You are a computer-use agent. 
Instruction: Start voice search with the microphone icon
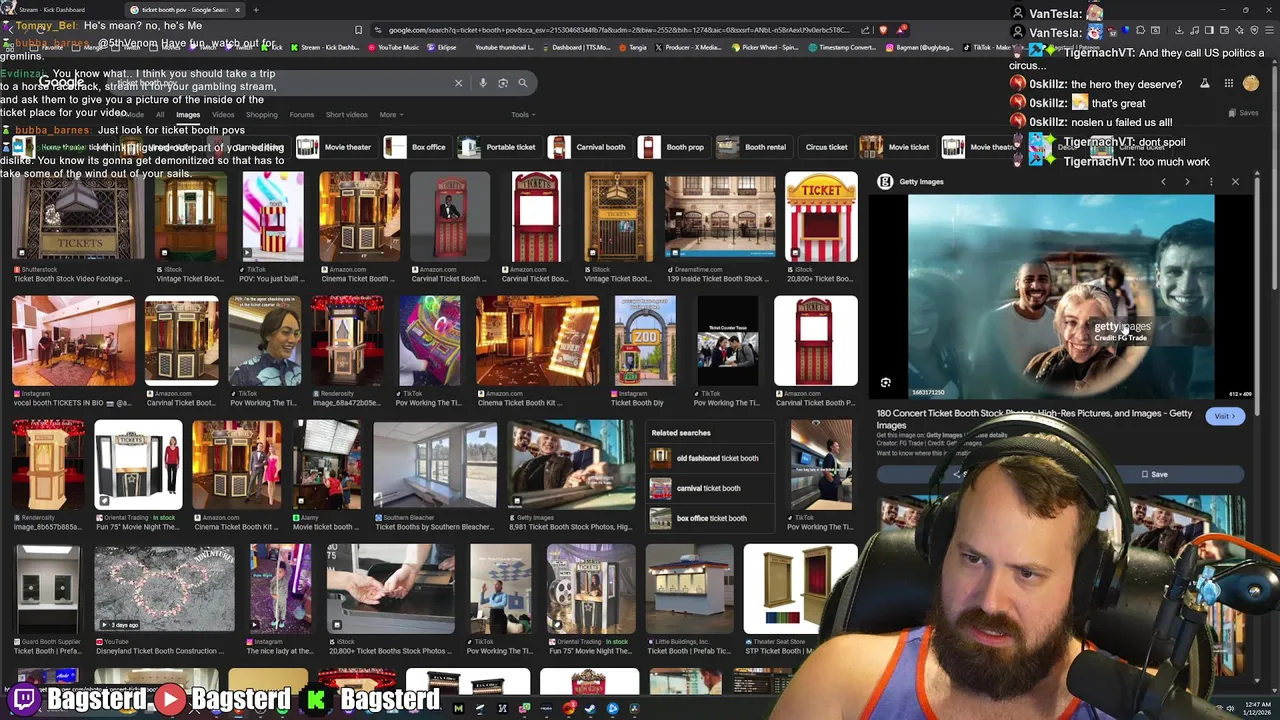point(483,83)
